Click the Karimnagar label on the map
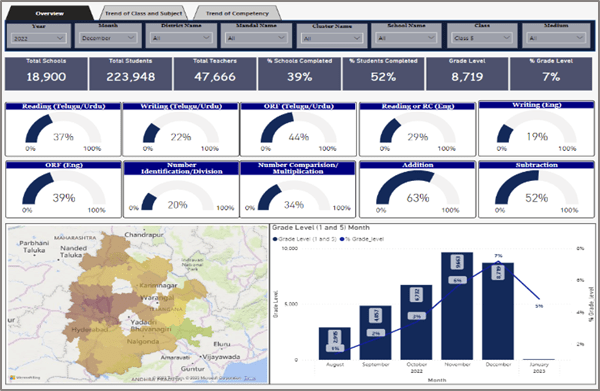This screenshot has height=391, width=600. (x=158, y=285)
